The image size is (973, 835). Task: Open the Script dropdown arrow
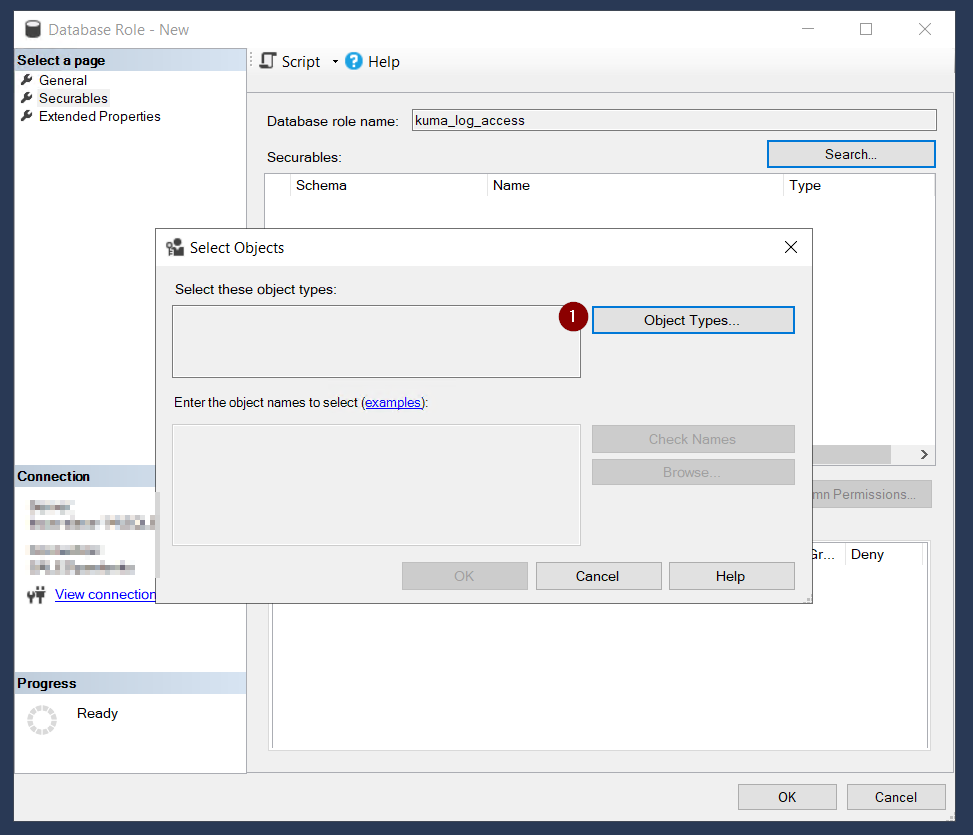point(335,62)
